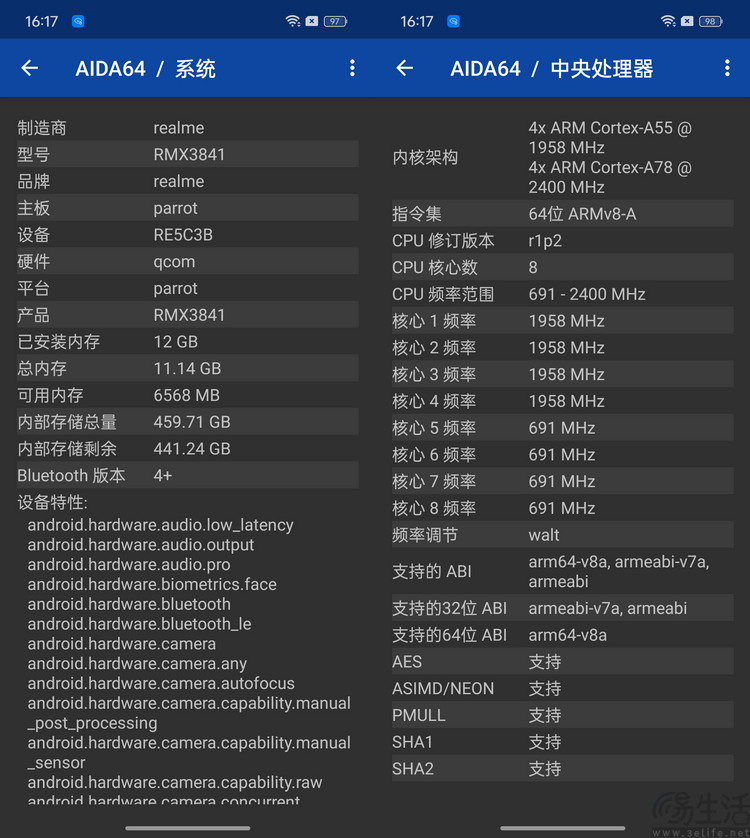Select the PMULL 支持 row
Viewport: 750px width, 838px height.
click(563, 715)
